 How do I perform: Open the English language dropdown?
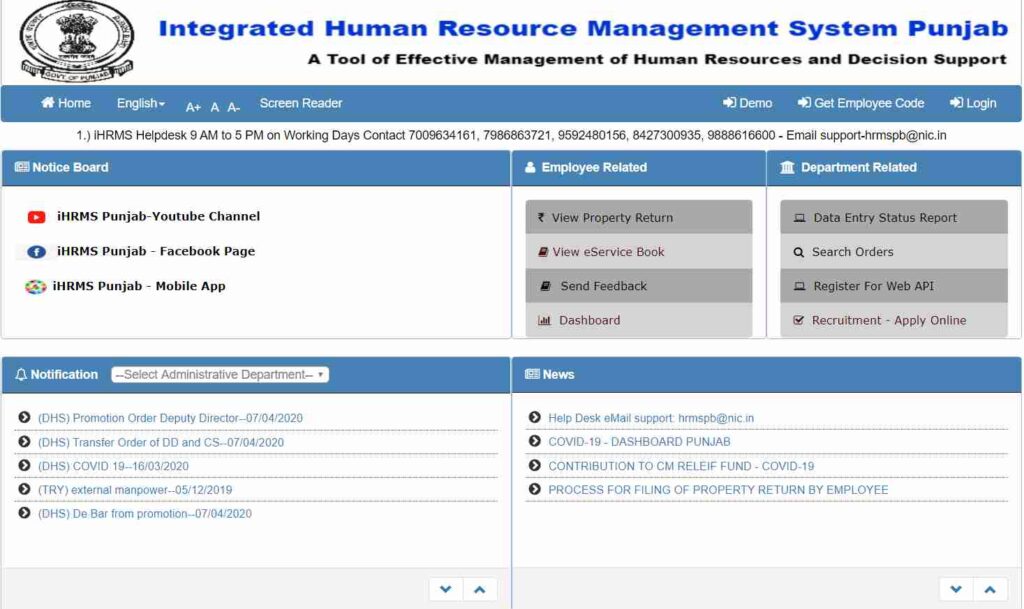coord(139,103)
